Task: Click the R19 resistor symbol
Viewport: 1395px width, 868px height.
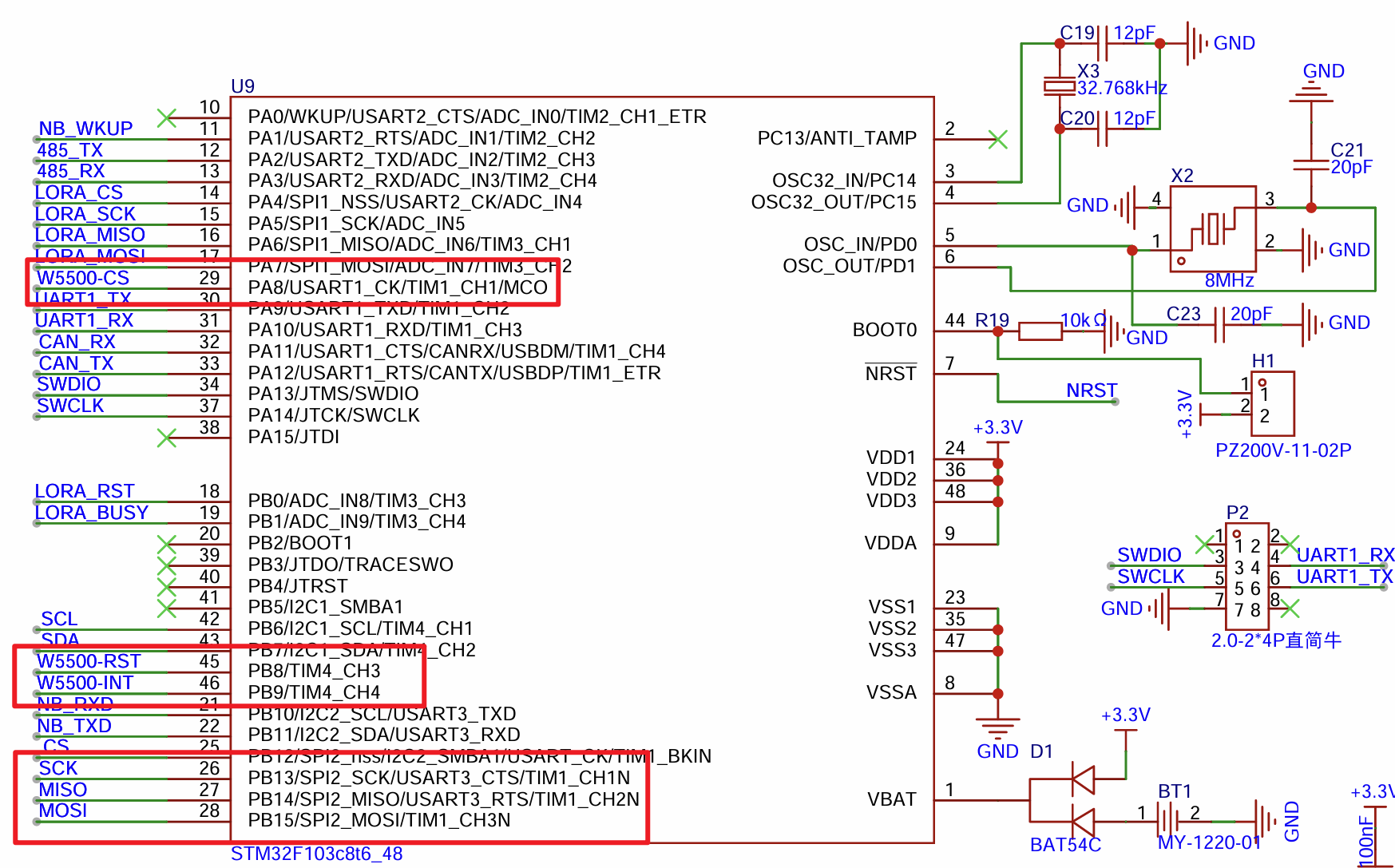Action: point(1040,331)
